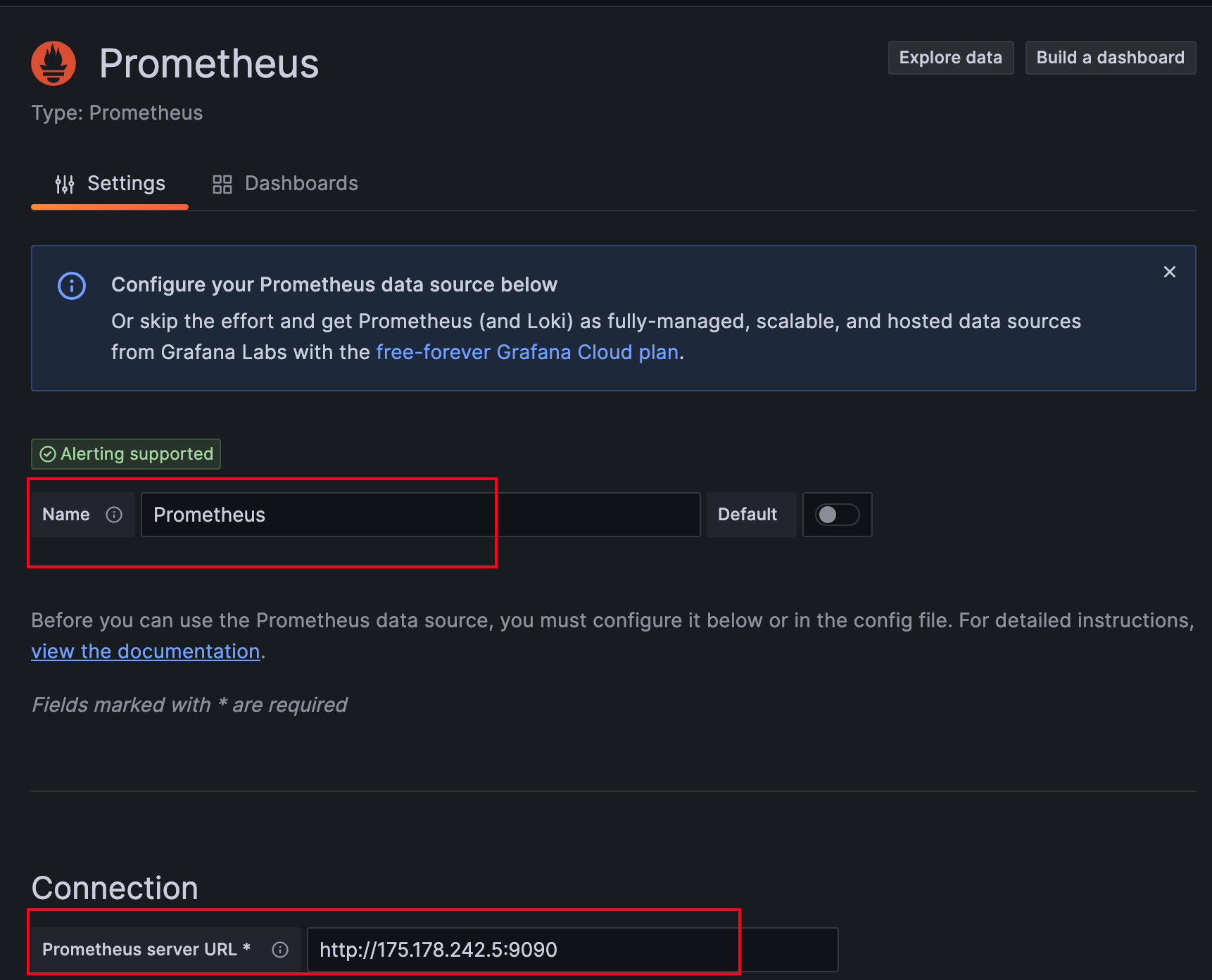Viewport: 1212px width, 980px height.
Task: Click the Connection section heading
Action: [x=115, y=888]
